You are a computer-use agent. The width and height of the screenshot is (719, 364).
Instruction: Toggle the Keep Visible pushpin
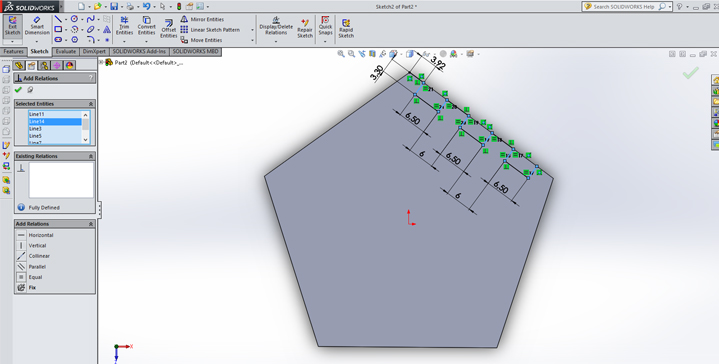point(30,90)
